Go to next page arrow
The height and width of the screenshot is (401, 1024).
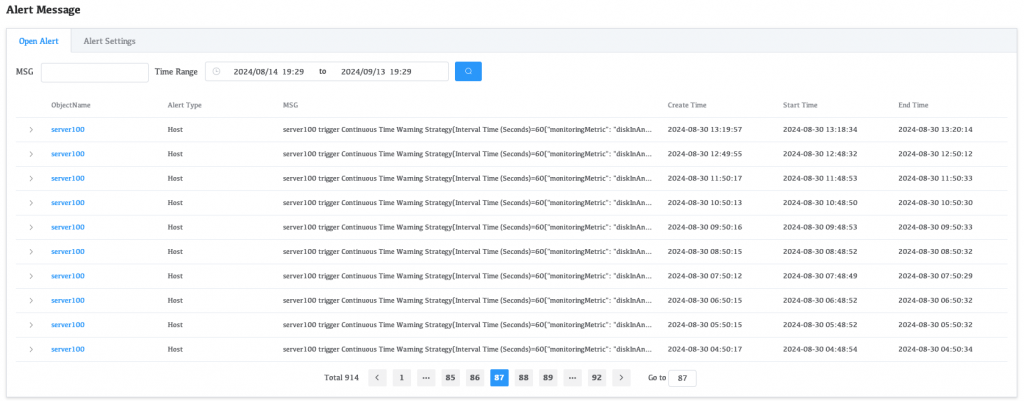(621, 378)
